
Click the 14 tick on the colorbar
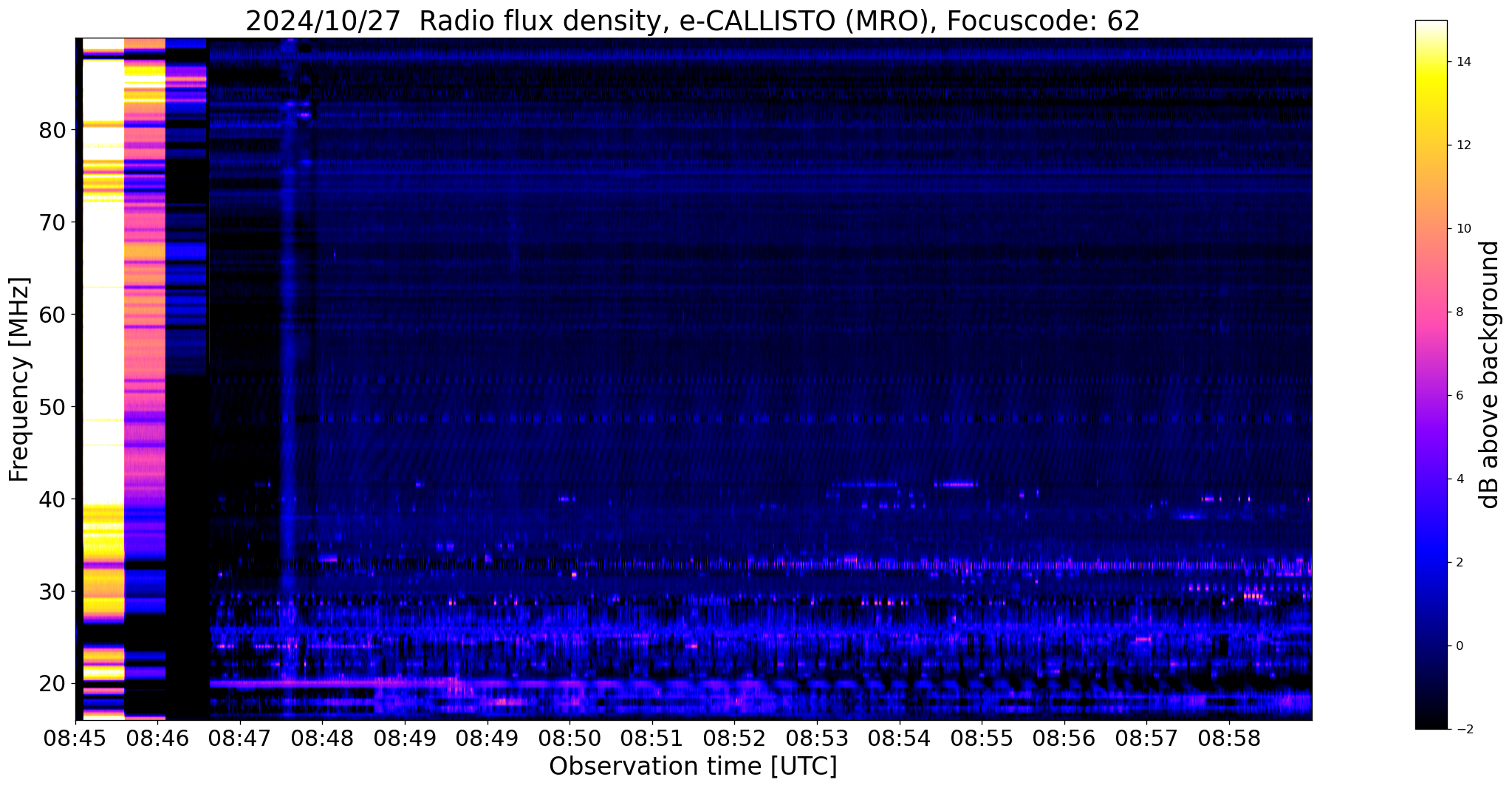coord(1463,62)
